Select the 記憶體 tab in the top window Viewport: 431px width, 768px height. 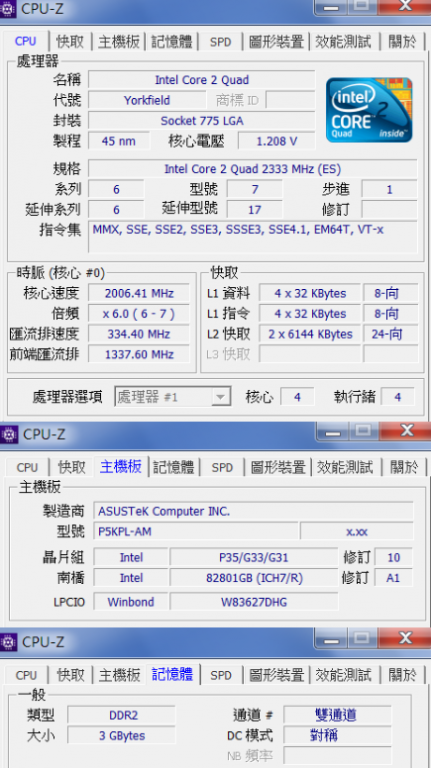click(x=172, y=42)
